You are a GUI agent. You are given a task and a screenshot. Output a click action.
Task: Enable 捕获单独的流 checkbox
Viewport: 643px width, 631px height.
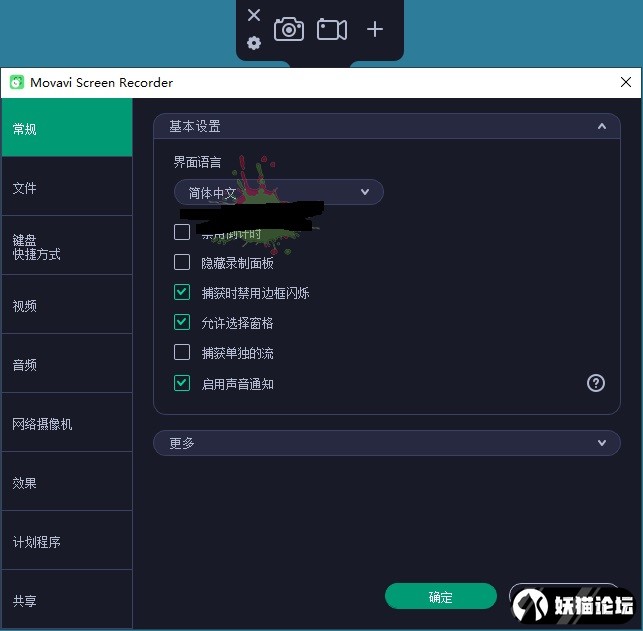click(x=182, y=352)
